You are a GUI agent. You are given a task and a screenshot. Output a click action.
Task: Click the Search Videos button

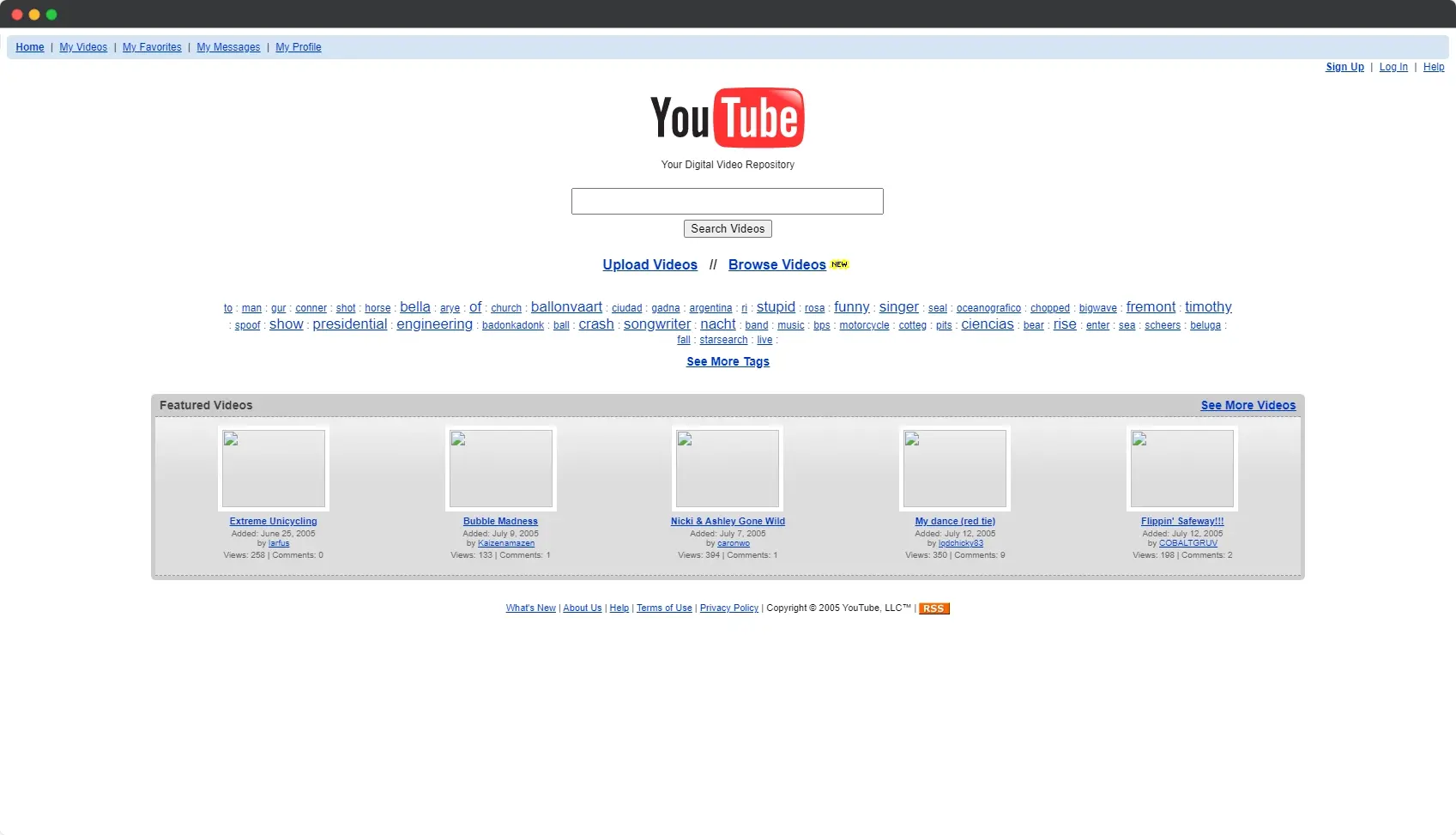coord(728,228)
